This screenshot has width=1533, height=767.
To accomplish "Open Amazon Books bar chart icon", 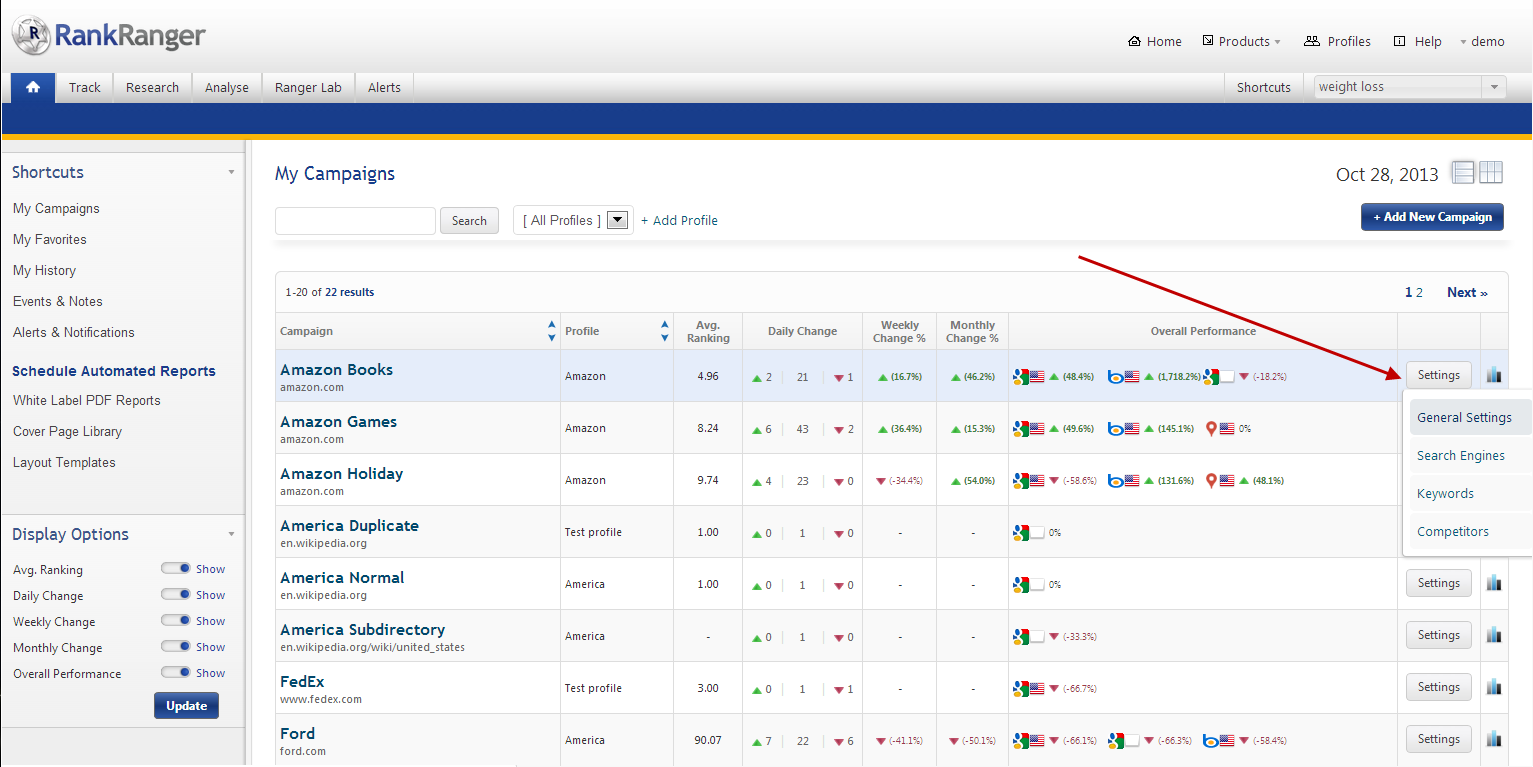I will coord(1494,375).
